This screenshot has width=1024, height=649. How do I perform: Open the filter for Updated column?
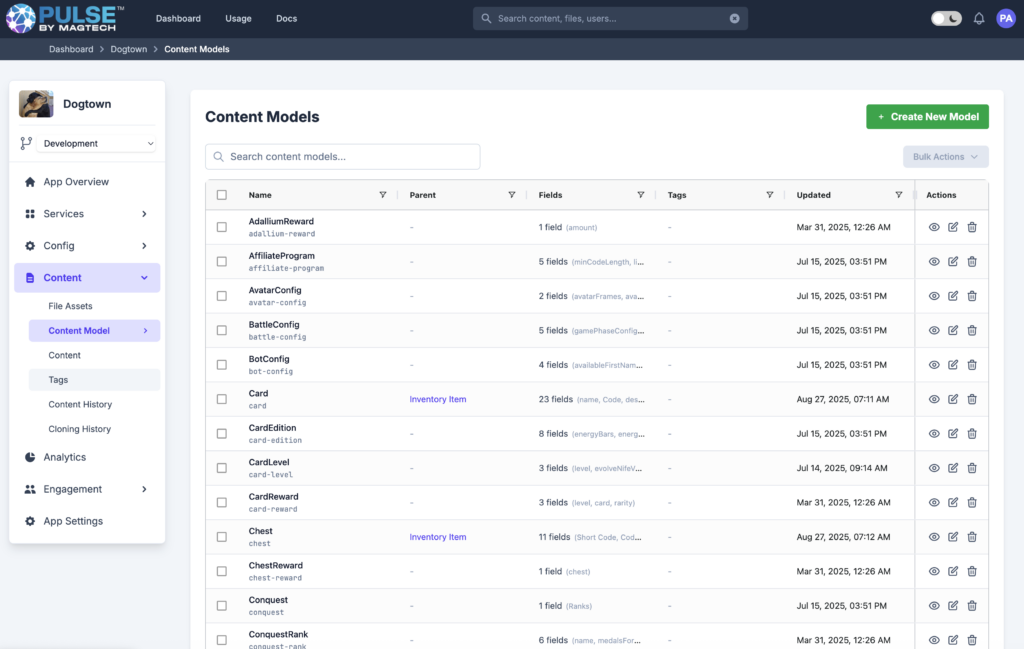coord(898,195)
